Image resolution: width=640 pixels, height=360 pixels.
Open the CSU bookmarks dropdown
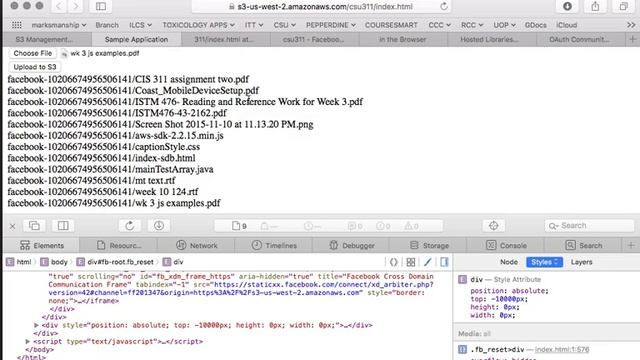[x=284, y=25]
